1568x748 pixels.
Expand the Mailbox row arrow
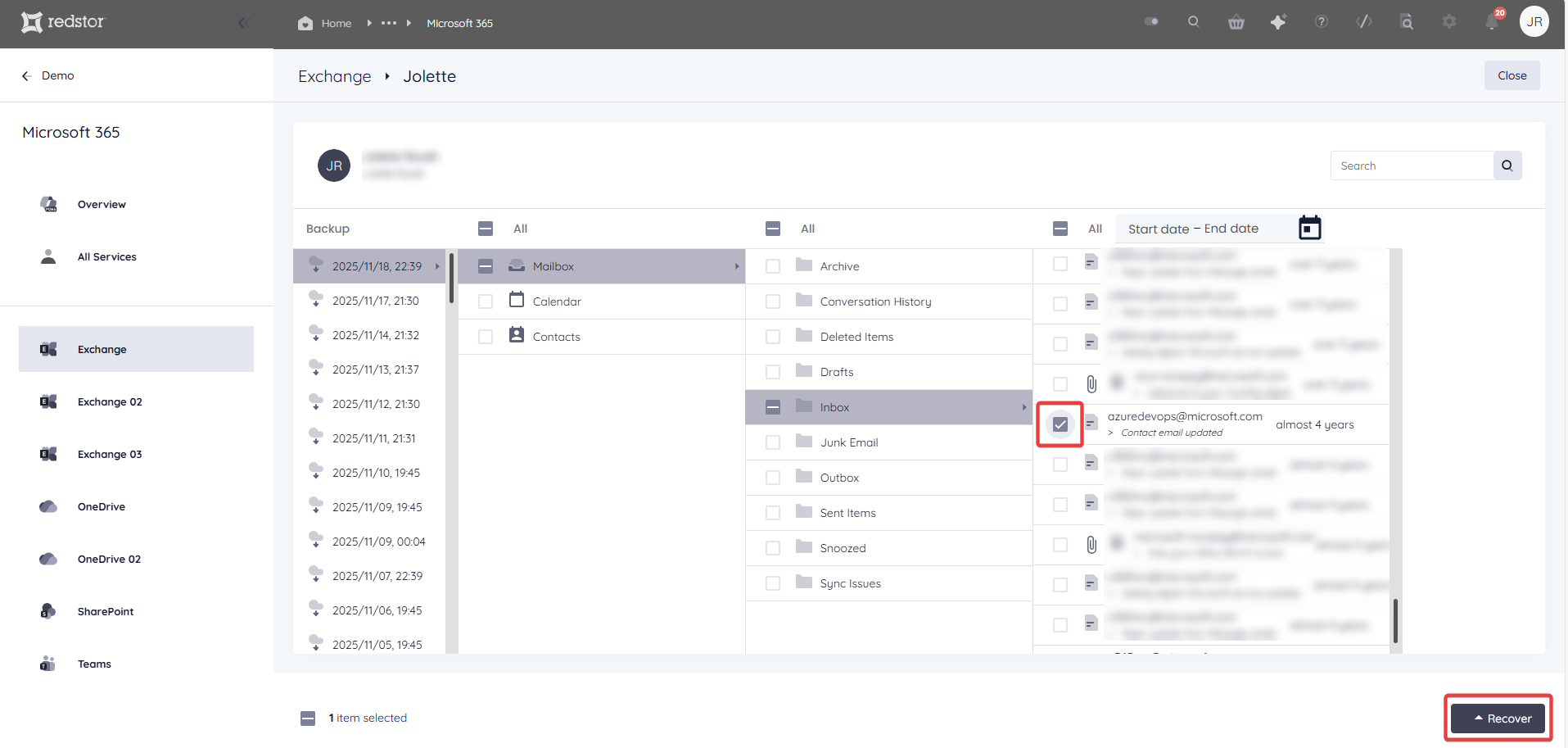(x=737, y=266)
